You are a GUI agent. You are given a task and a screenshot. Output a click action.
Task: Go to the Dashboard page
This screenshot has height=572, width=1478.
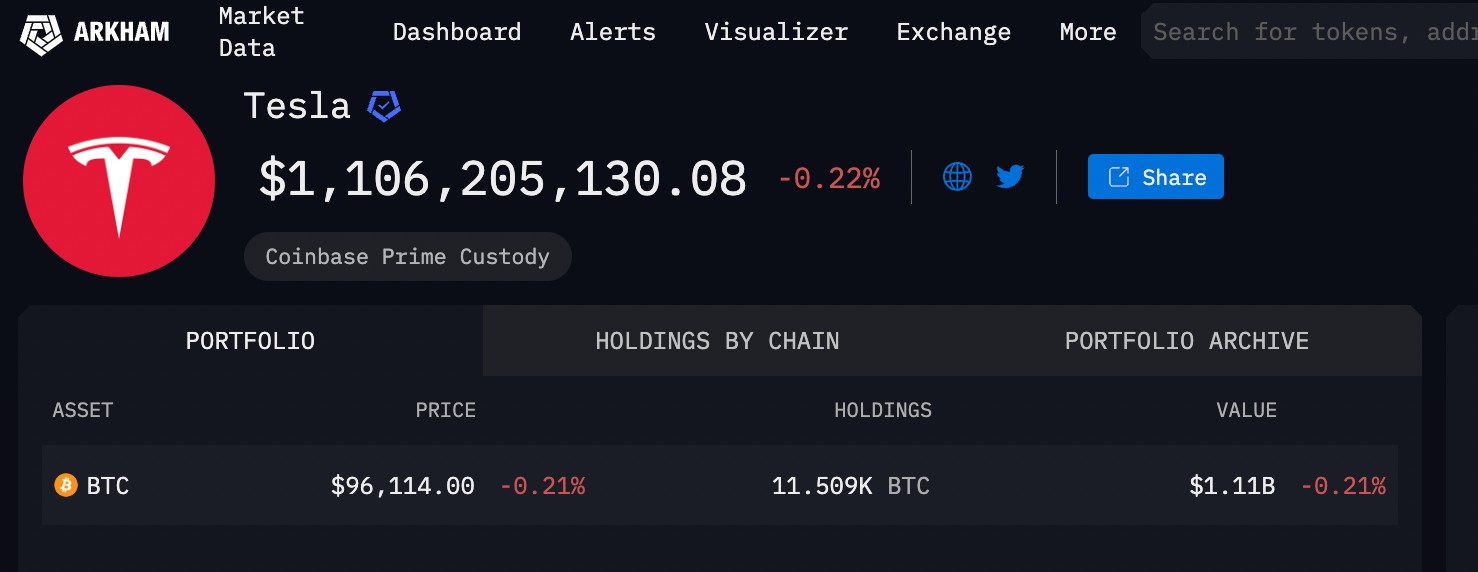(x=457, y=32)
